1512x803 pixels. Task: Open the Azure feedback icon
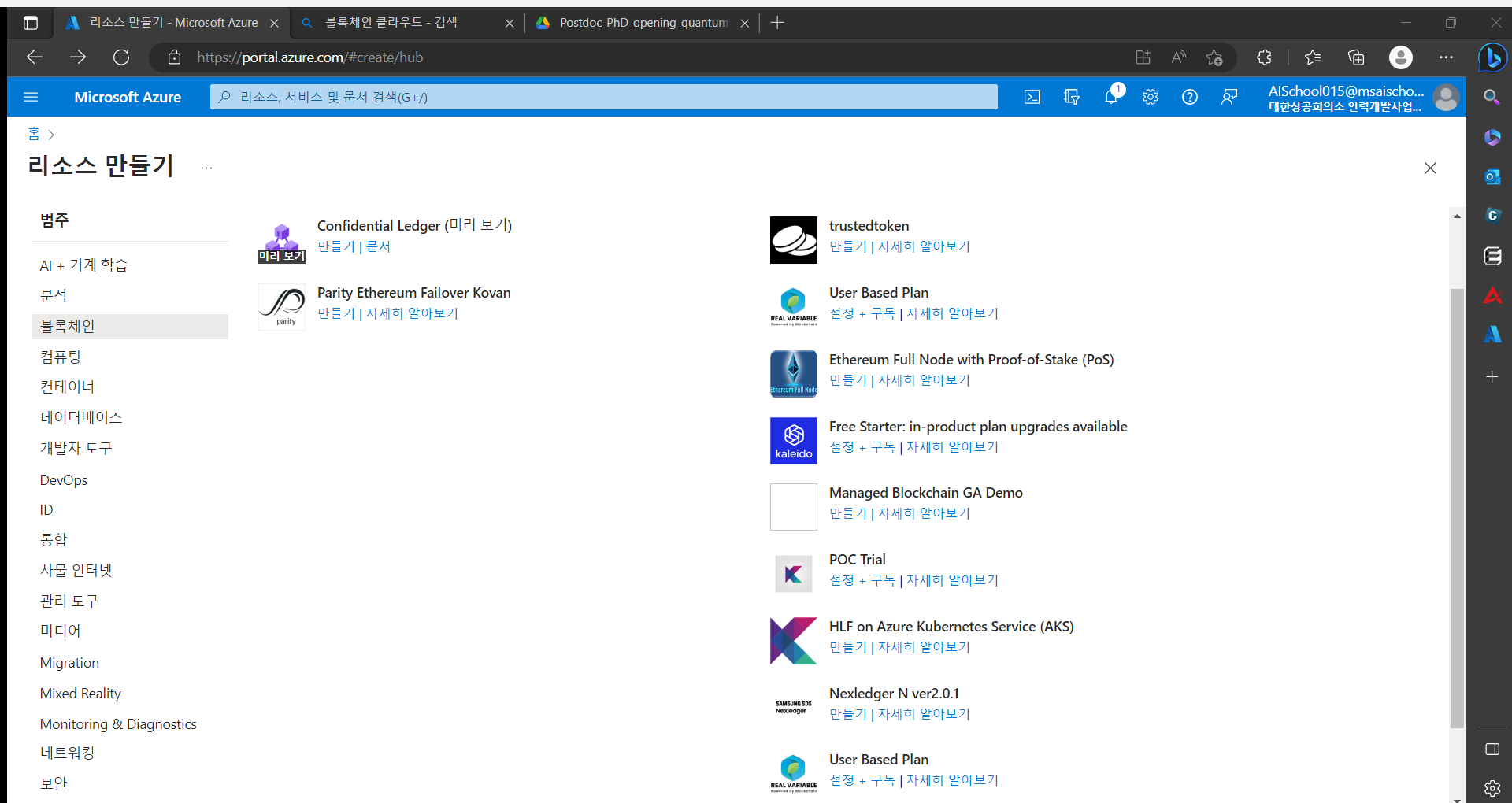pyautogui.click(x=1229, y=97)
